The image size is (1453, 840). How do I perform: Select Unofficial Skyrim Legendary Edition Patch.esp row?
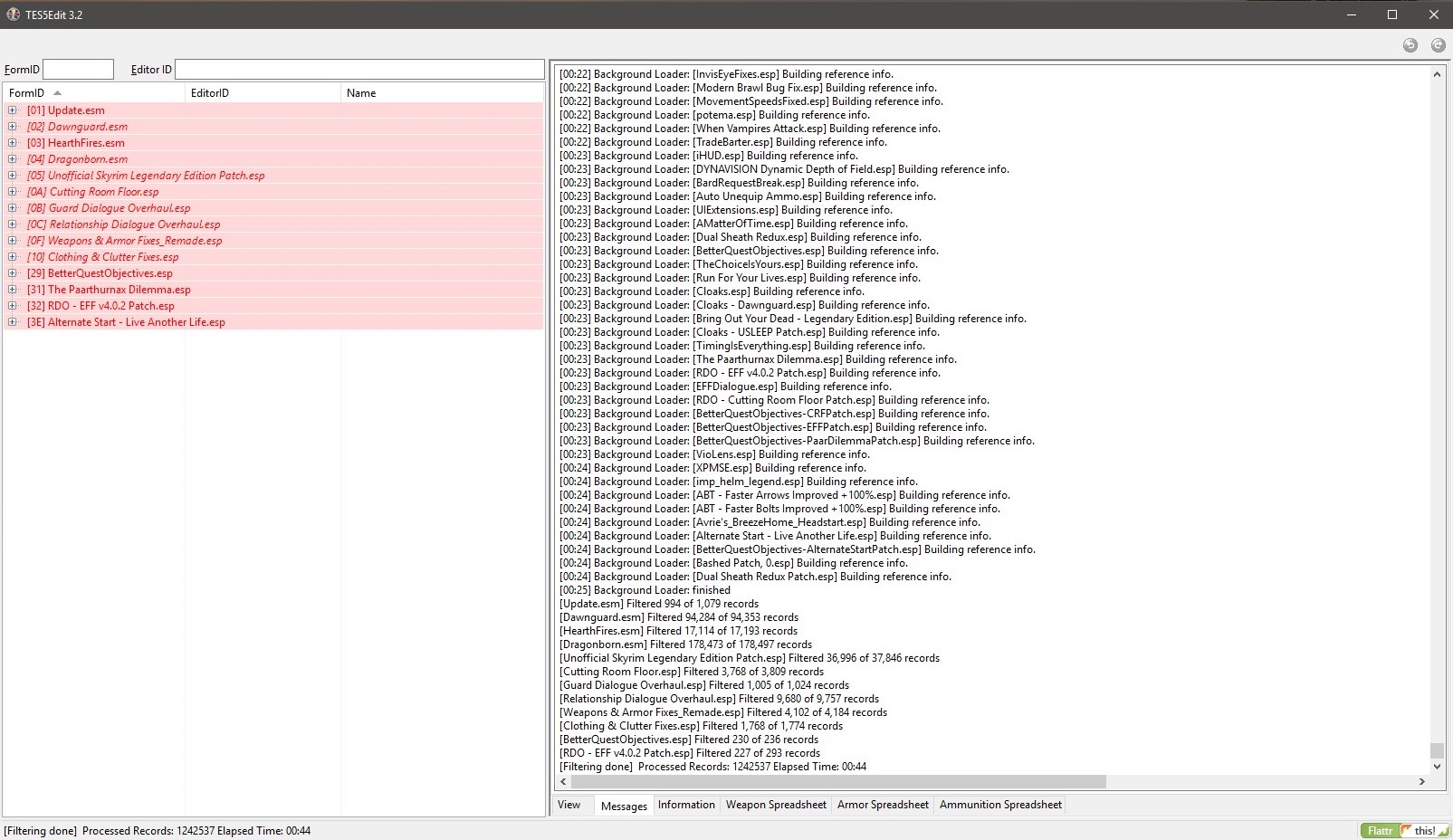[x=273, y=176]
